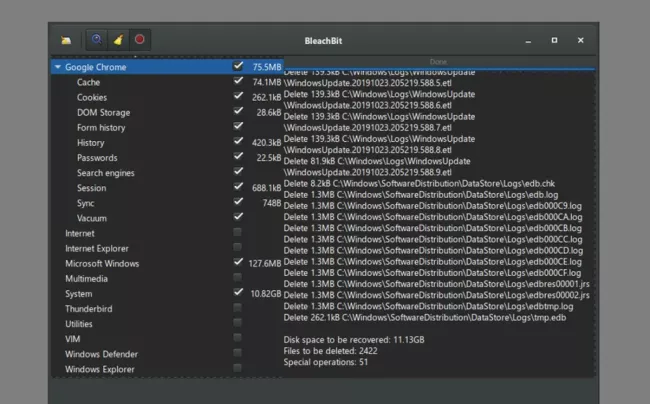The width and height of the screenshot is (650, 404).
Task: Click 'Disk space to be recovered: 11.13GB' line
Action: click(x=354, y=340)
